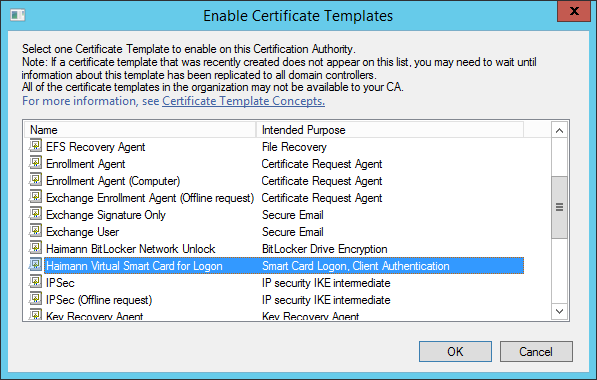Click Secure Email for Exchange User
This screenshot has width=597, height=380.
(x=293, y=232)
